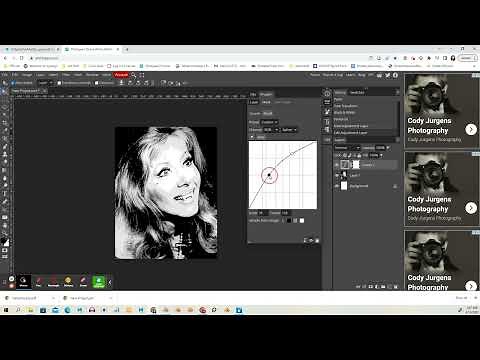The image size is (480, 360).
Task: Click the circled control point on the curve
Action: 269,175
